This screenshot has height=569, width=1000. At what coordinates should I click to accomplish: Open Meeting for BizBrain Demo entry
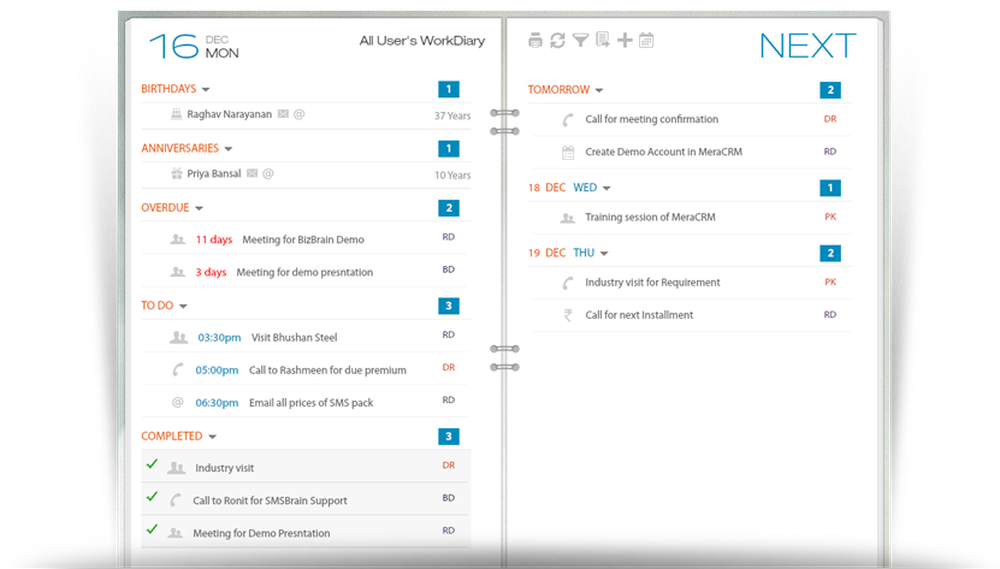[x=303, y=240]
